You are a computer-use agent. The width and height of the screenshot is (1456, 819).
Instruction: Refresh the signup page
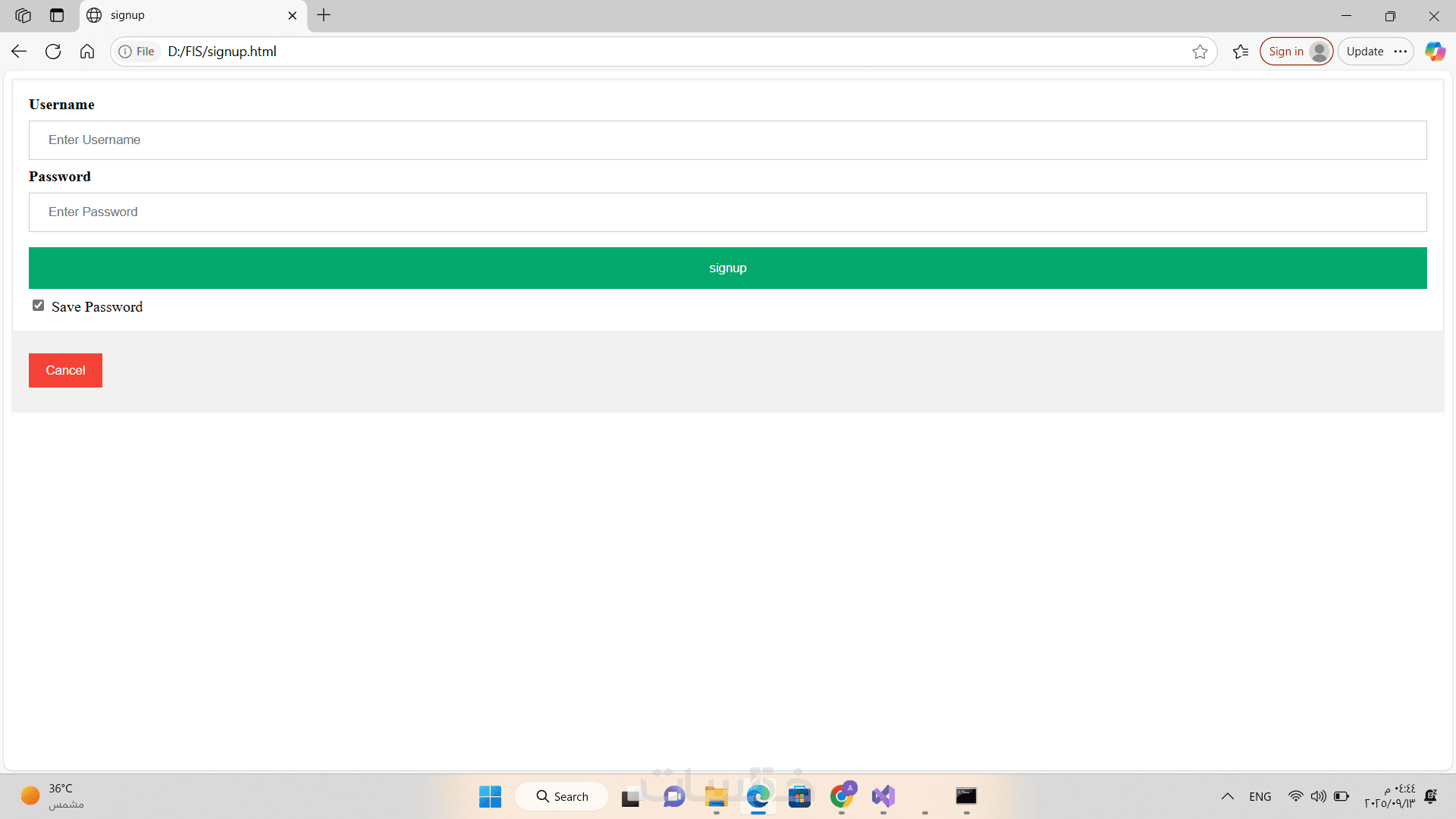click(x=53, y=52)
